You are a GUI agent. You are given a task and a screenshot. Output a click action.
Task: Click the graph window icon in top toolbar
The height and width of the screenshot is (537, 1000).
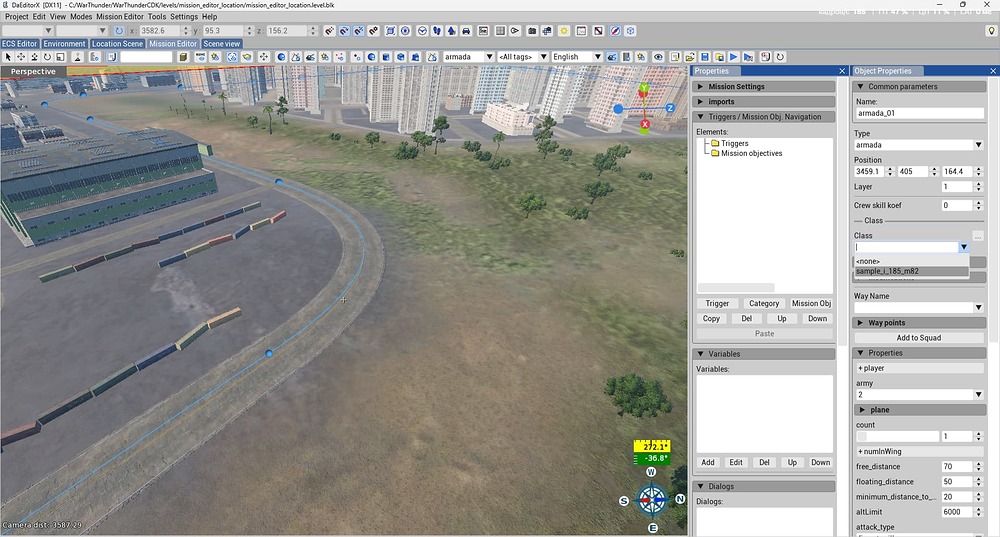point(581,31)
